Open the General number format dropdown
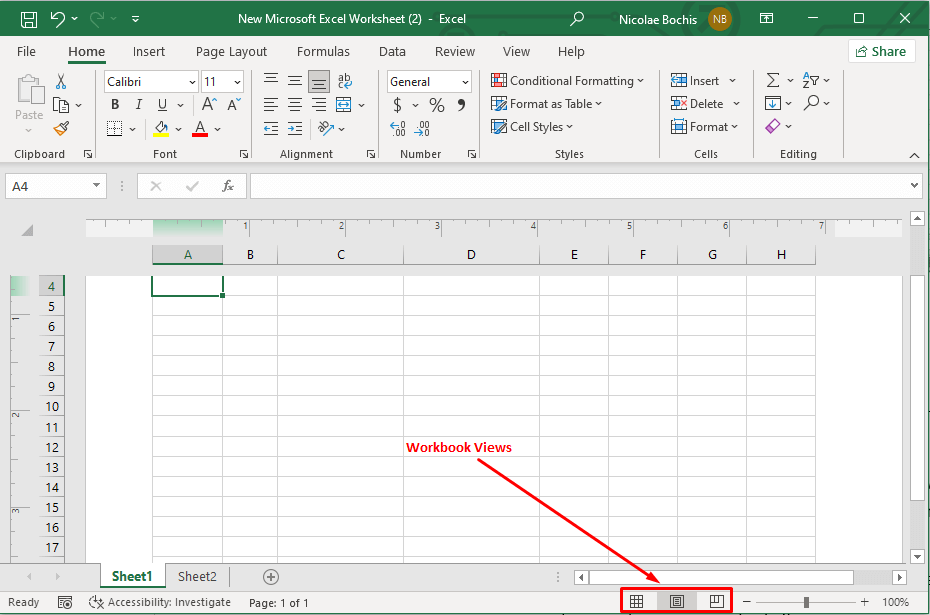This screenshot has width=930, height=615. click(x=463, y=81)
